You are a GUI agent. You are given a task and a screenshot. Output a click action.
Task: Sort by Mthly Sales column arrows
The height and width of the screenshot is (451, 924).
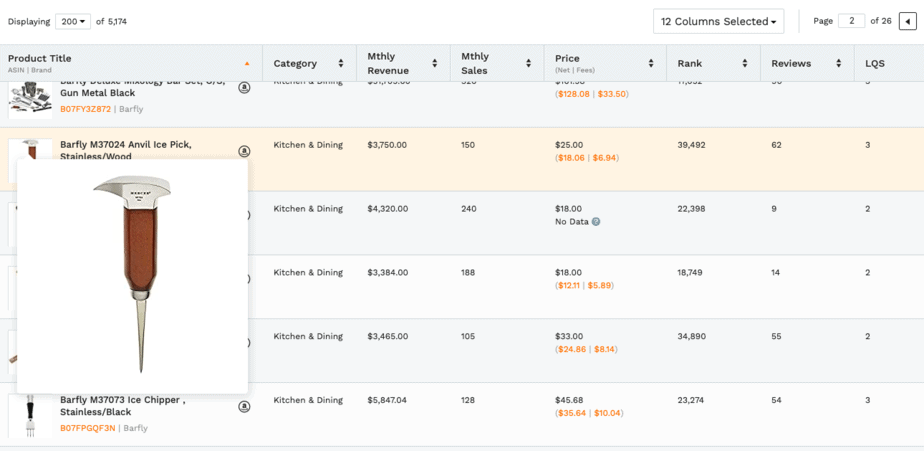[528, 64]
